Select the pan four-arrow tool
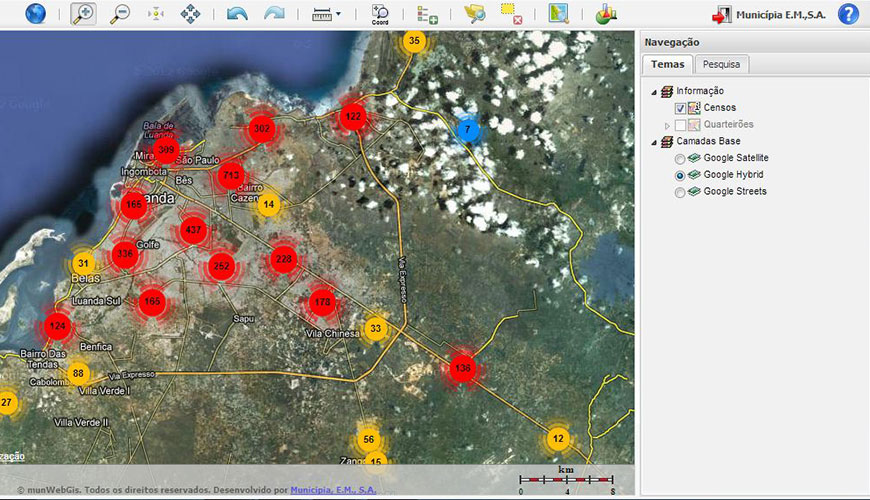This screenshot has width=870, height=500. pos(190,14)
